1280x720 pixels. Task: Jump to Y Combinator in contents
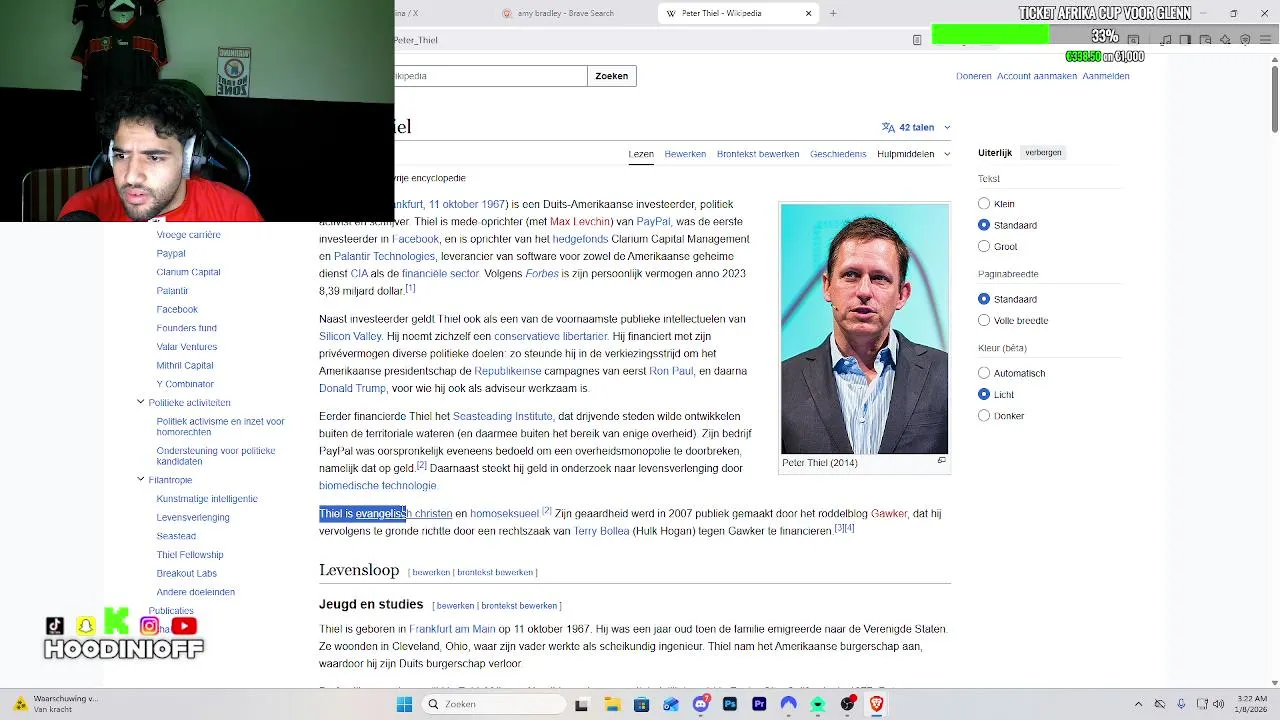tap(185, 384)
